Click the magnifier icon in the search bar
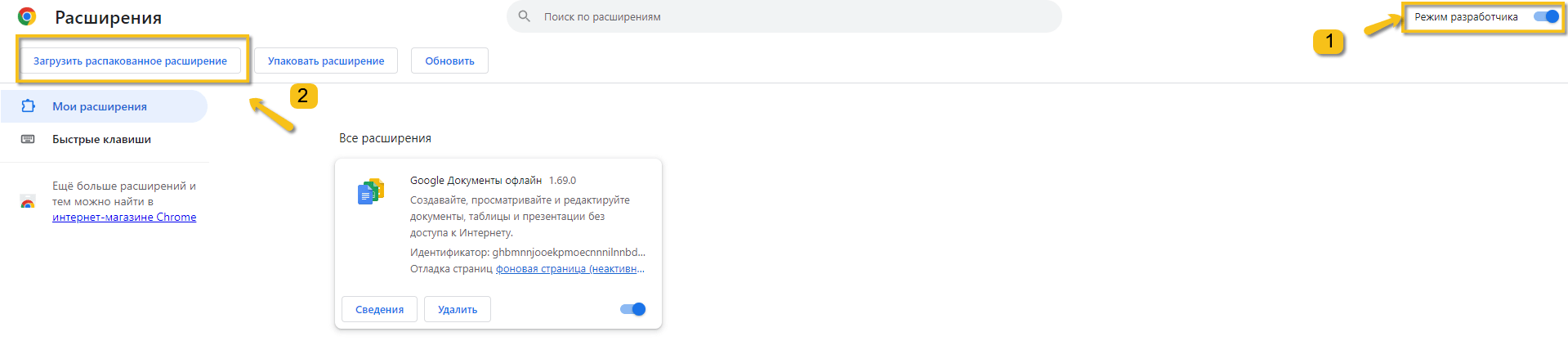This screenshot has width=1568, height=341. (x=525, y=16)
